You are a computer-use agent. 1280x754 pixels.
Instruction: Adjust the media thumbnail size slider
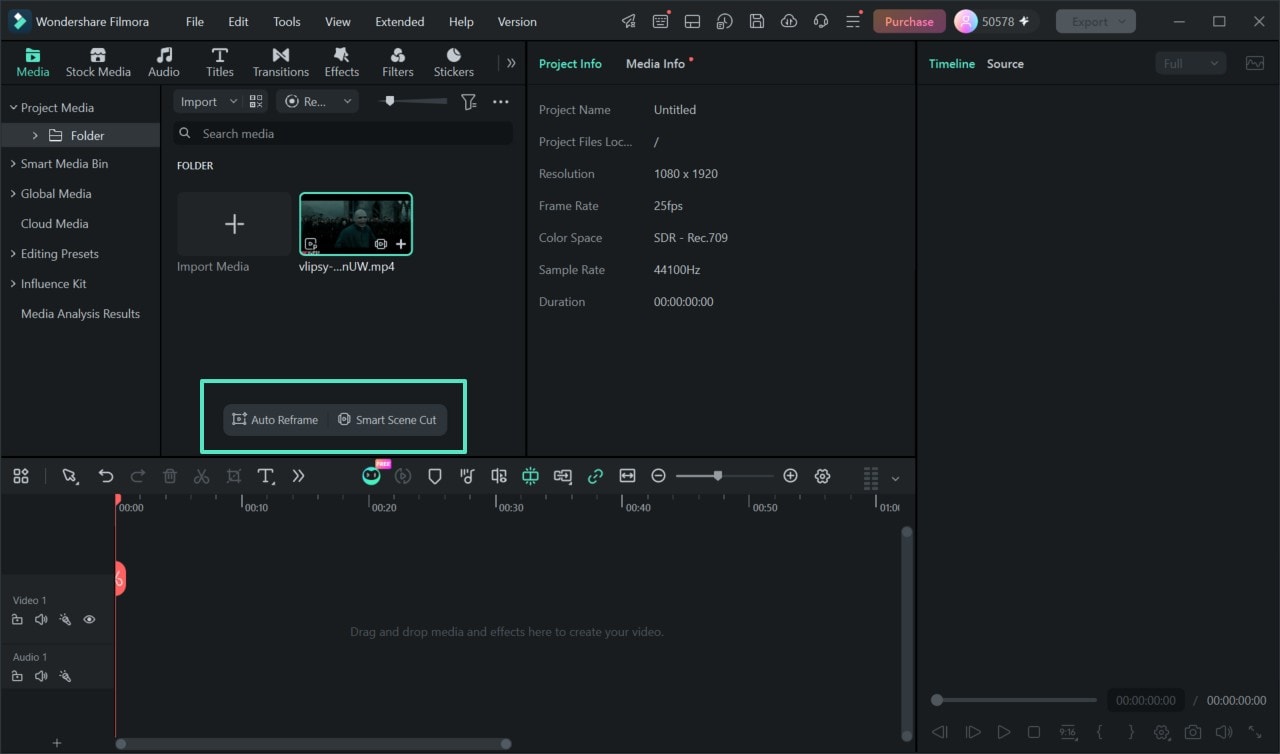point(390,101)
